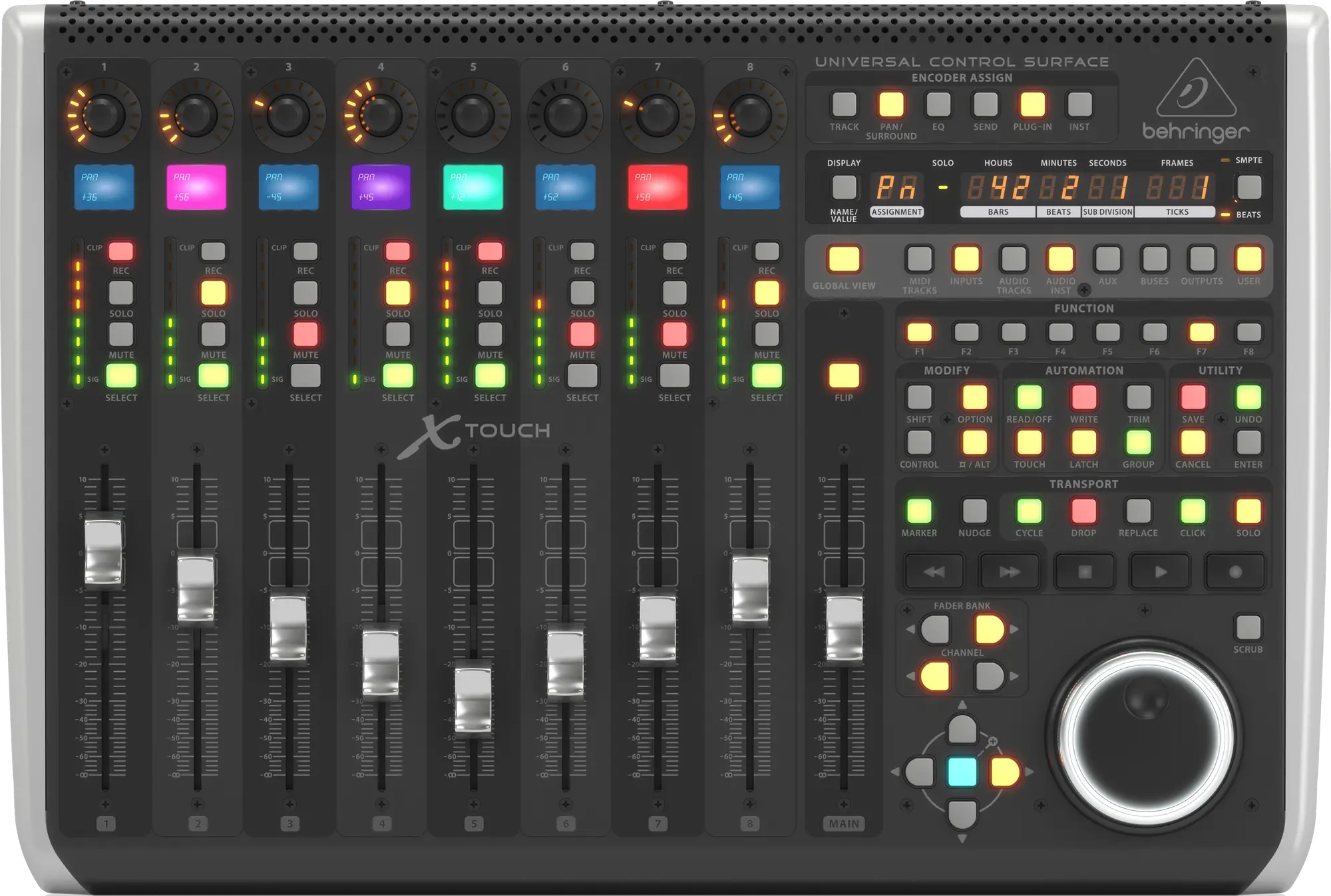Click the ENTER utility button
Image resolution: width=1331 pixels, height=896 pixels.
point(1248,443)
